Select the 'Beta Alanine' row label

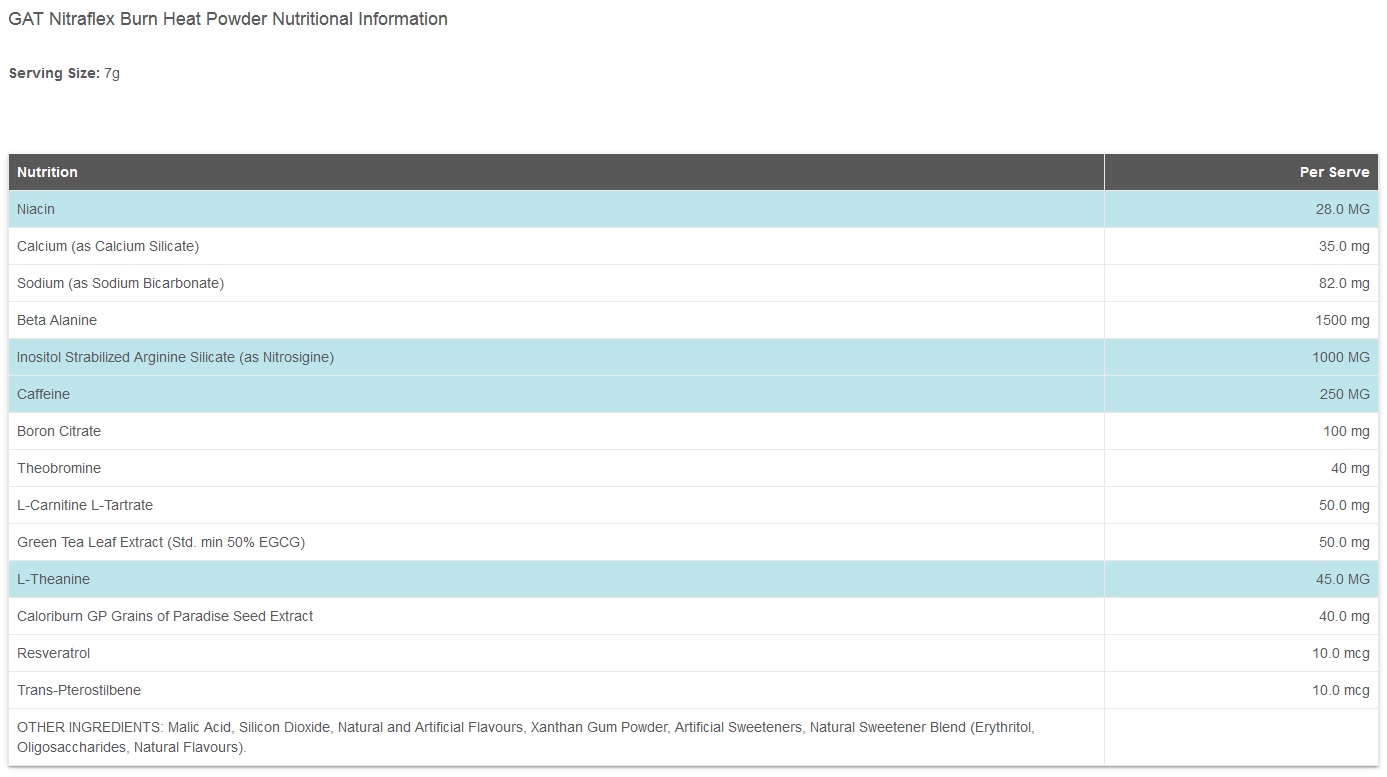[x=57, y=320]
